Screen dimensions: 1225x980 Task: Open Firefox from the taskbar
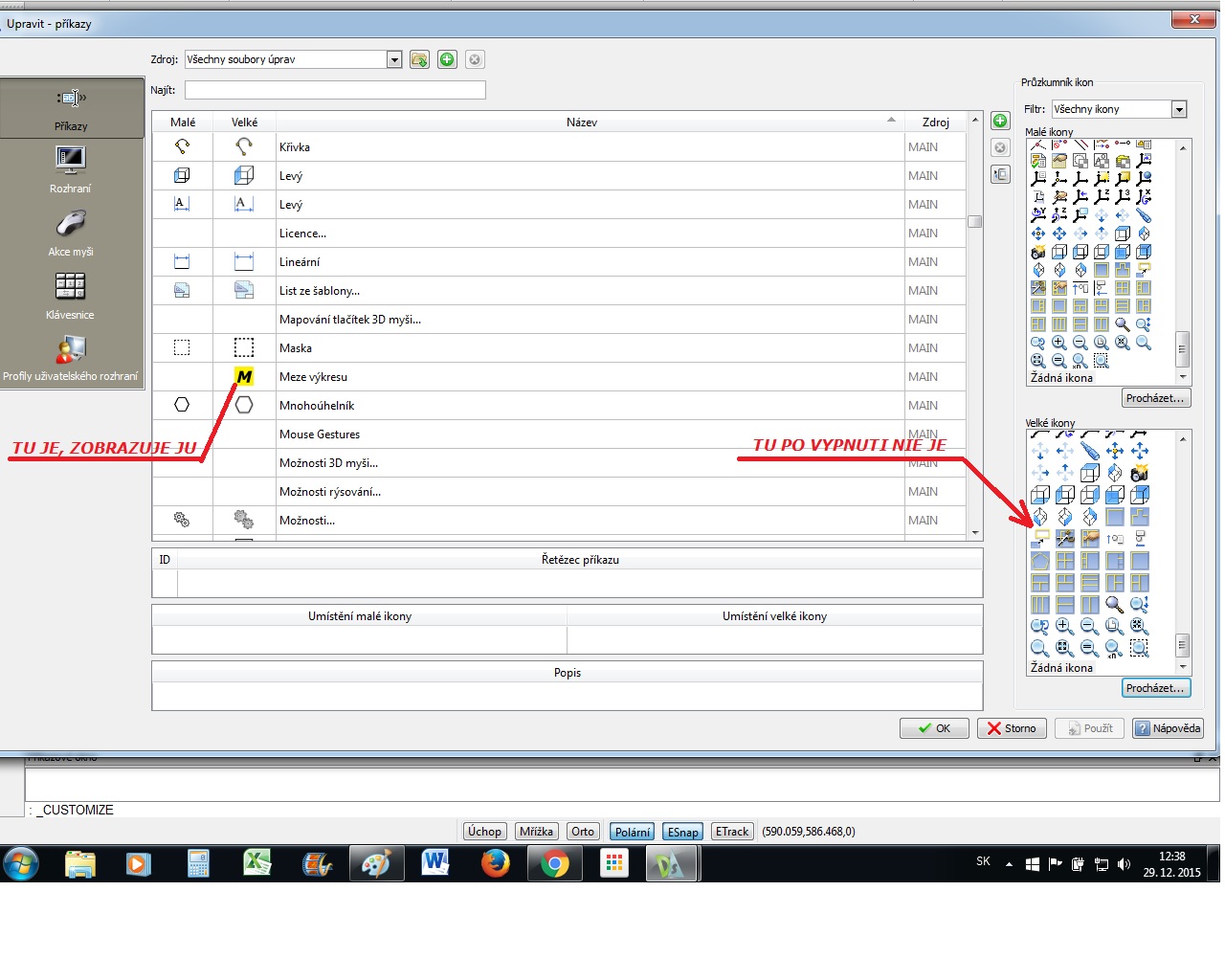[x=495, y=863]
